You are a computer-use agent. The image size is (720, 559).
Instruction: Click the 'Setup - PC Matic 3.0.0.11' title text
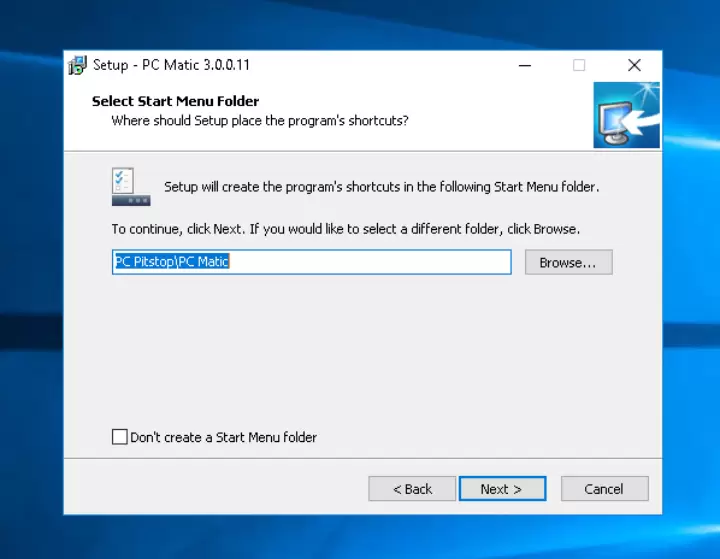pyautogui.click(x=171, y=65)
